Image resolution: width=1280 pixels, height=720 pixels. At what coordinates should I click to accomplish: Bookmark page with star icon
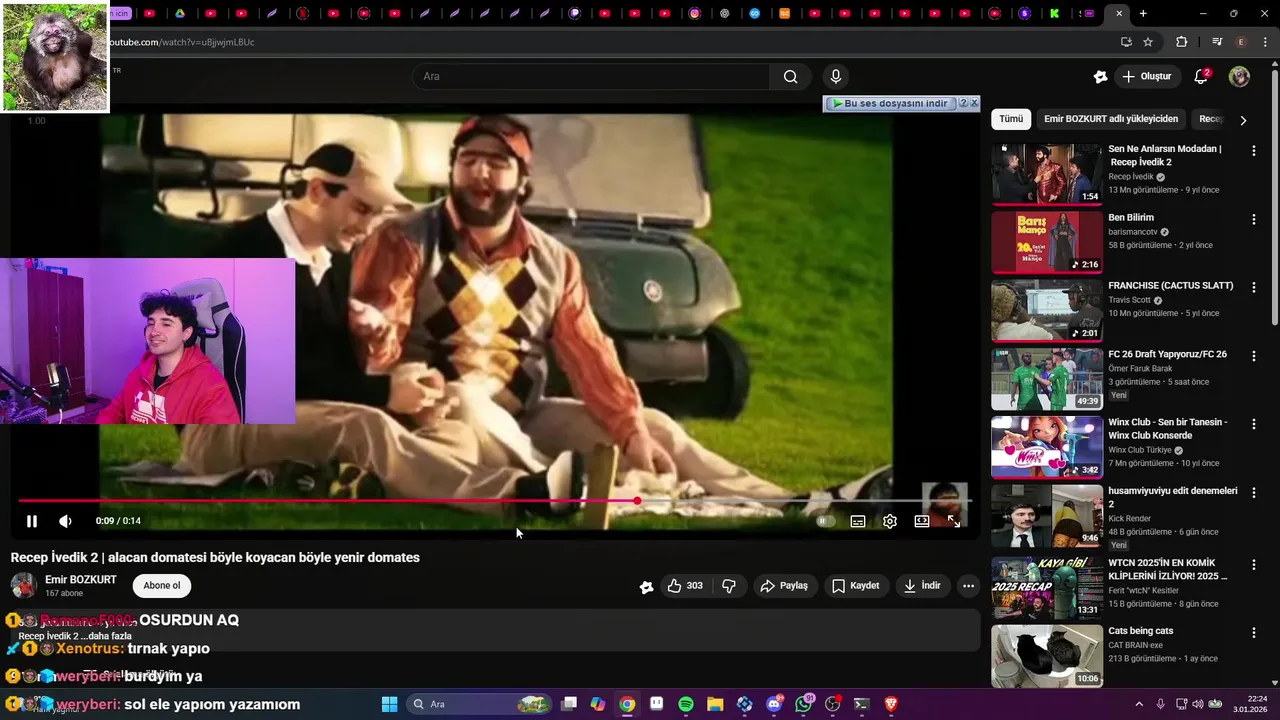1148,42
